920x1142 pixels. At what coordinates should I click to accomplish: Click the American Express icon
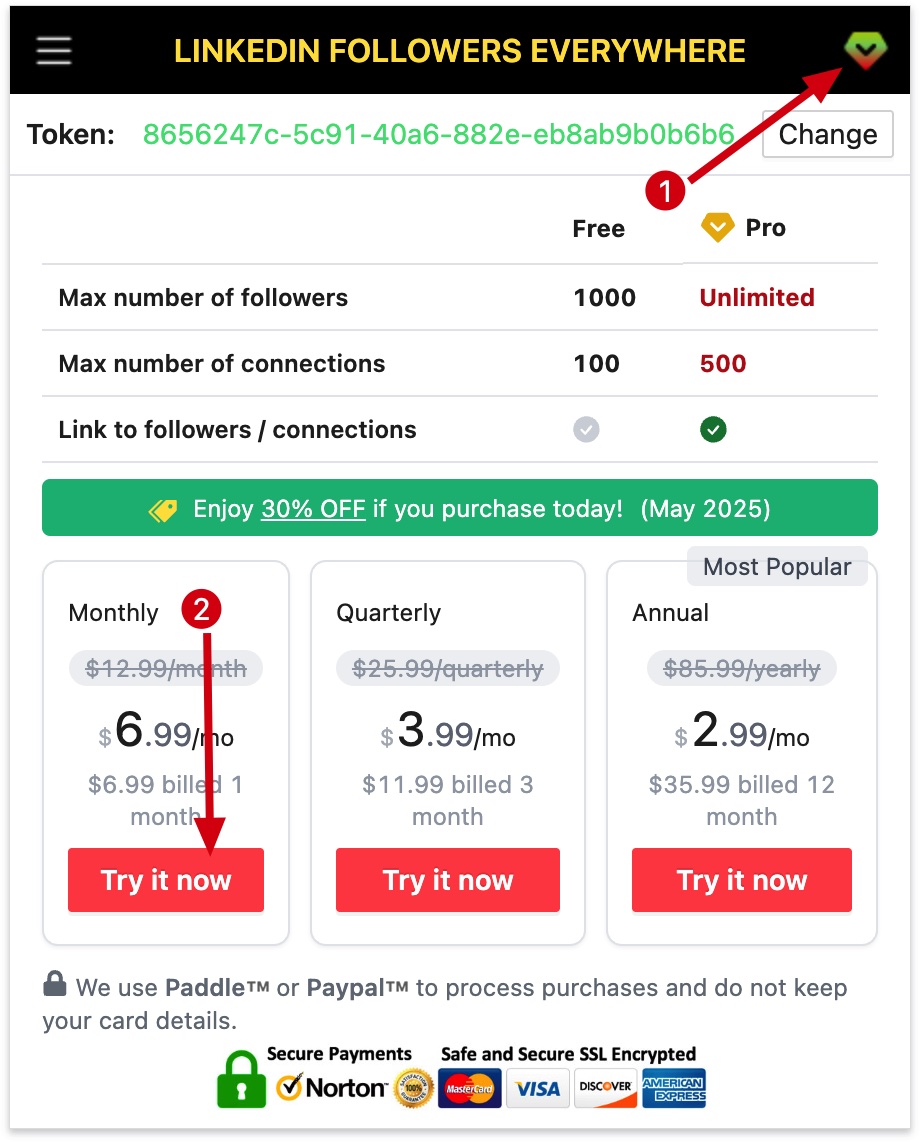pos(674,1088)
